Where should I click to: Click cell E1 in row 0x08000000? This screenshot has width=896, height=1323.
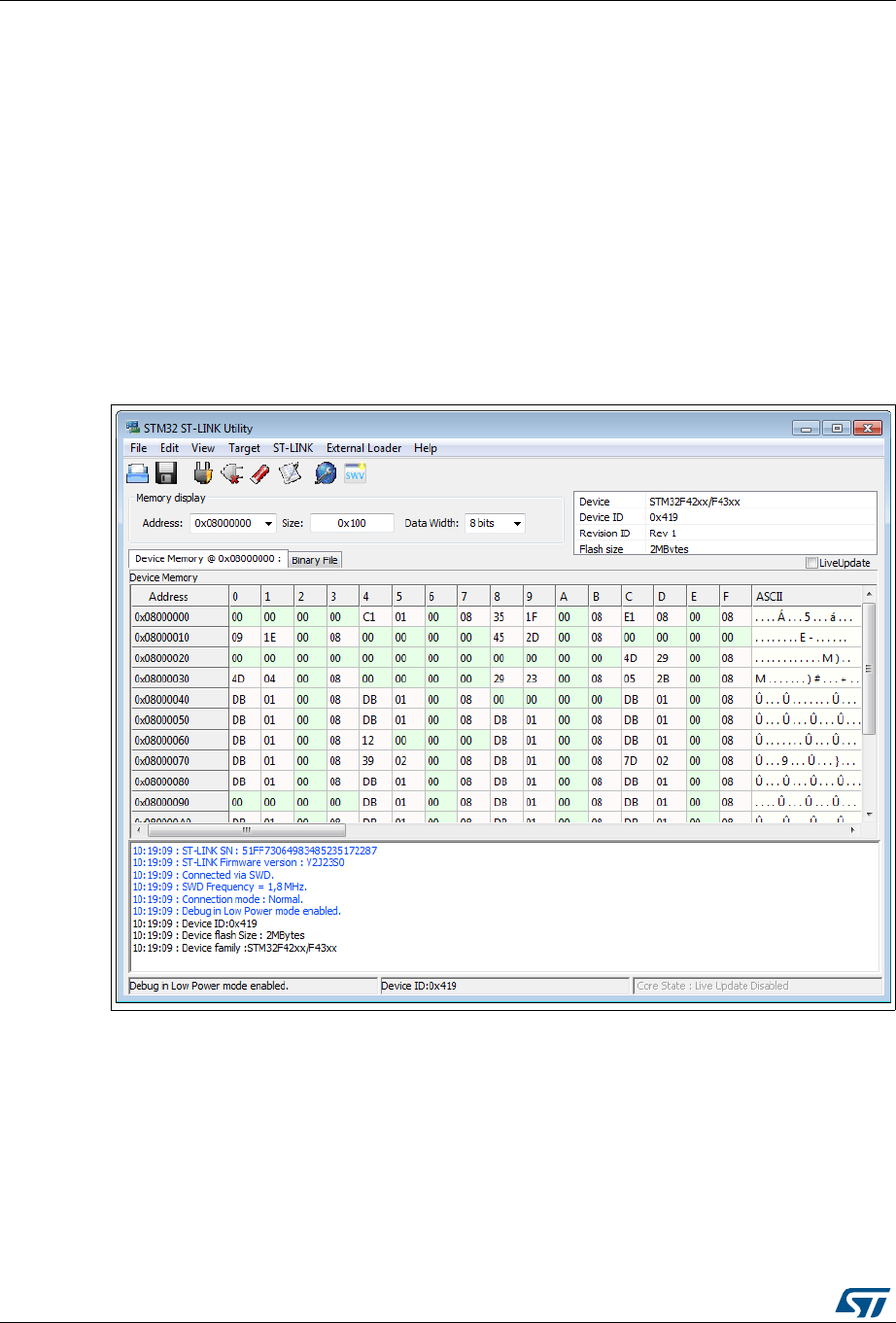638,617
